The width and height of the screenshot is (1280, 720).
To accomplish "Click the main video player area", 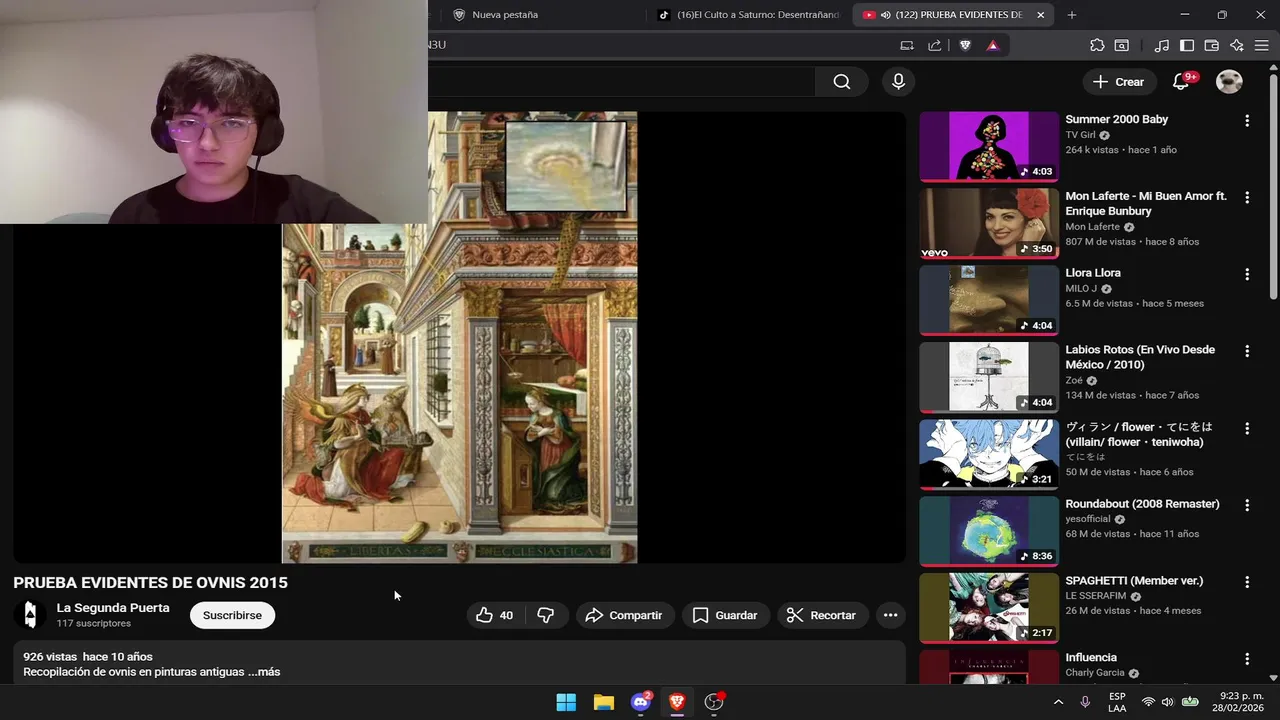I will pos(459,337).
